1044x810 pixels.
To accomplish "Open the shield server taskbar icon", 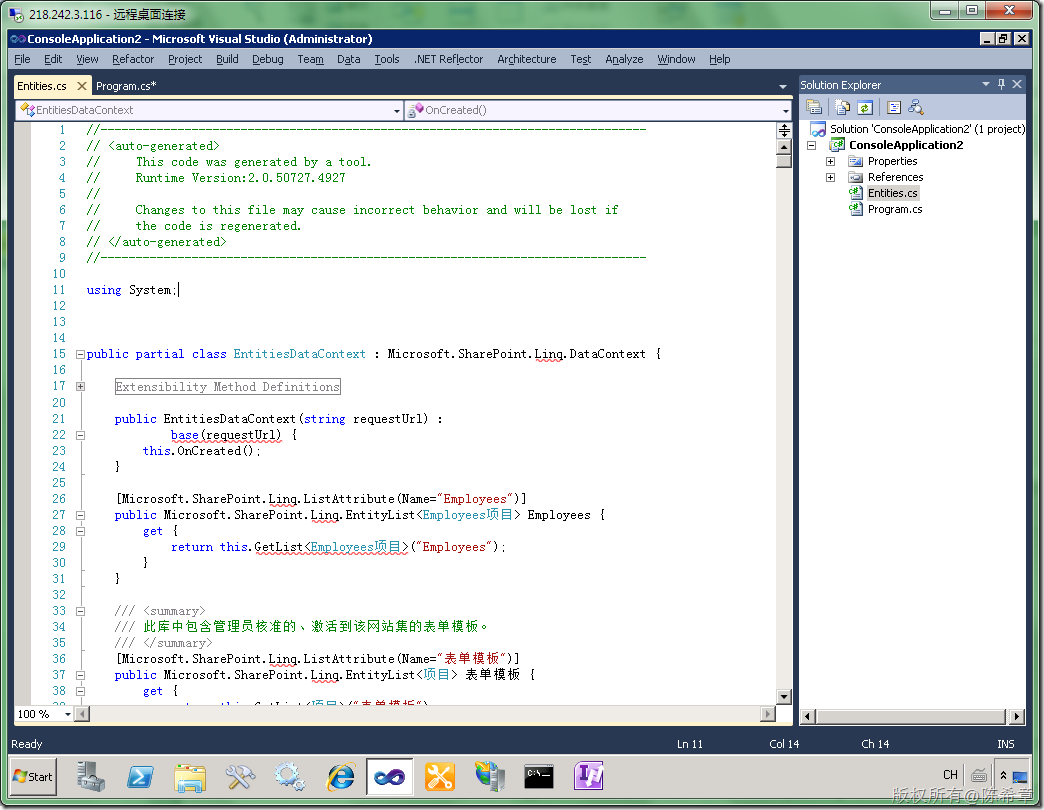I will click(x=489, y=777).
